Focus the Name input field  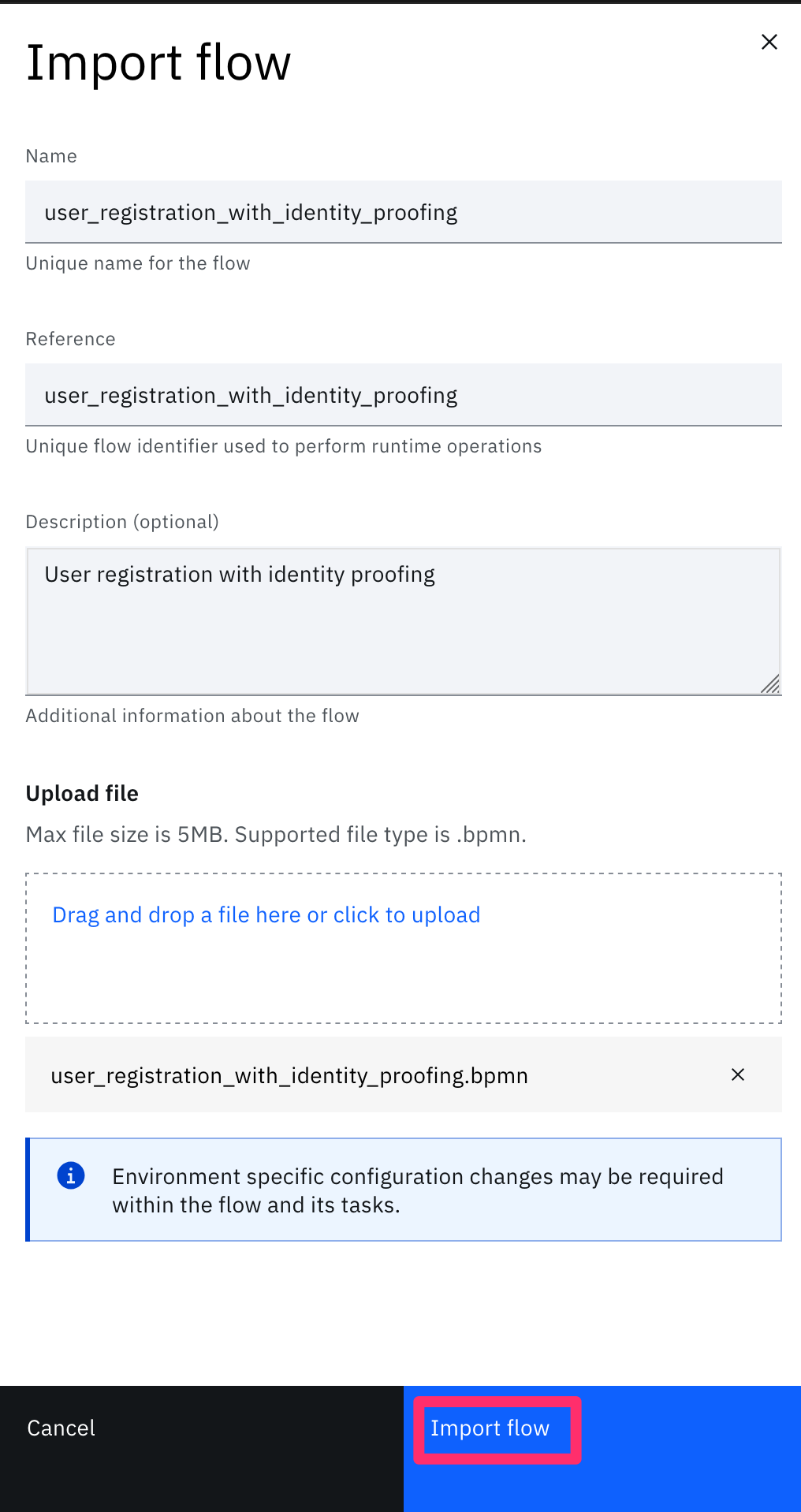404,212
